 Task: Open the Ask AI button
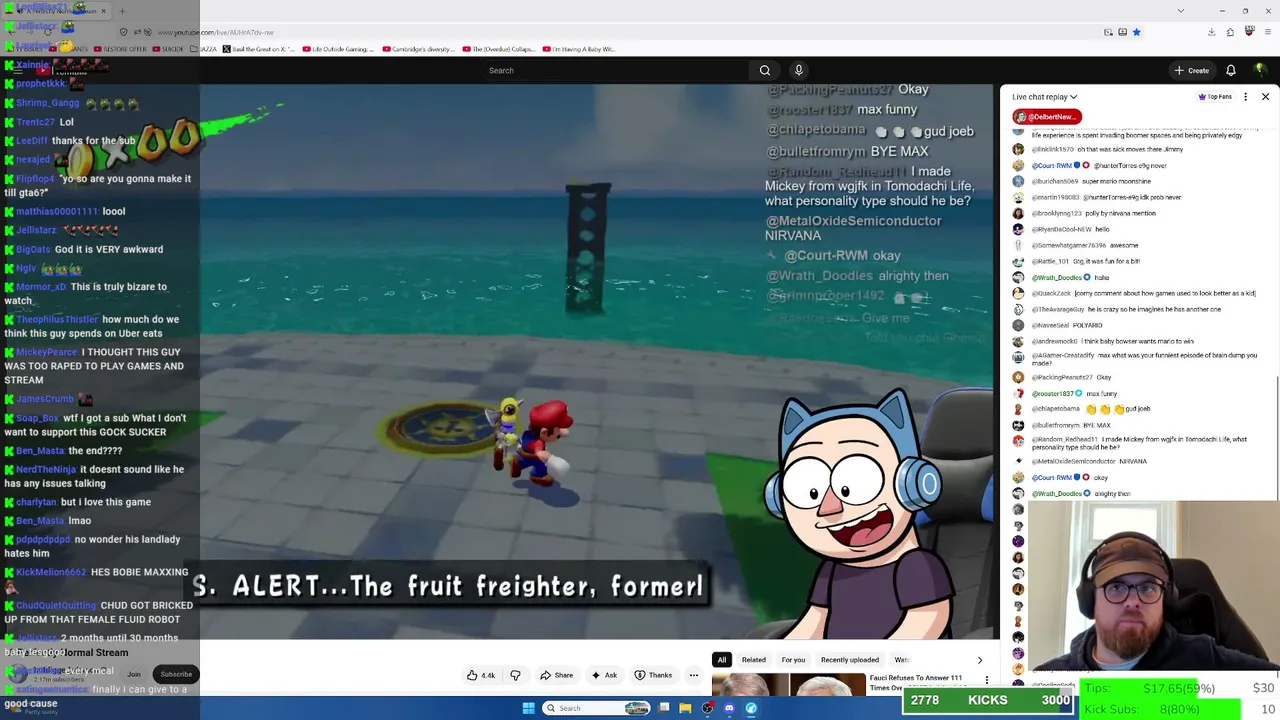pos(603,675)
